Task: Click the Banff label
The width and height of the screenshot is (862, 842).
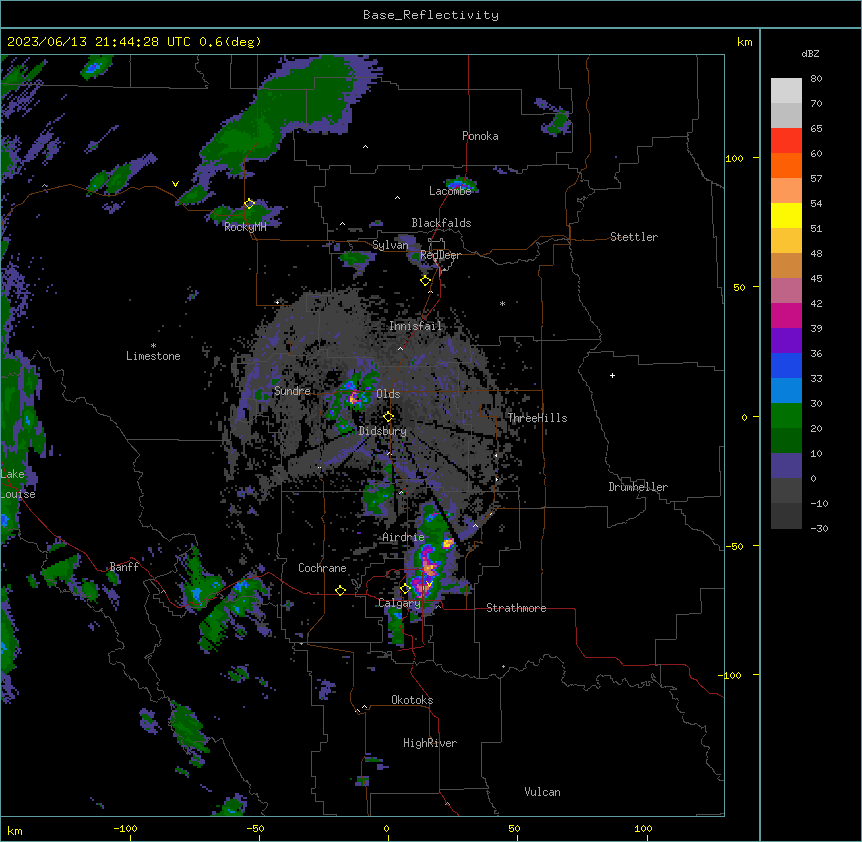Action: coord(124,567)
